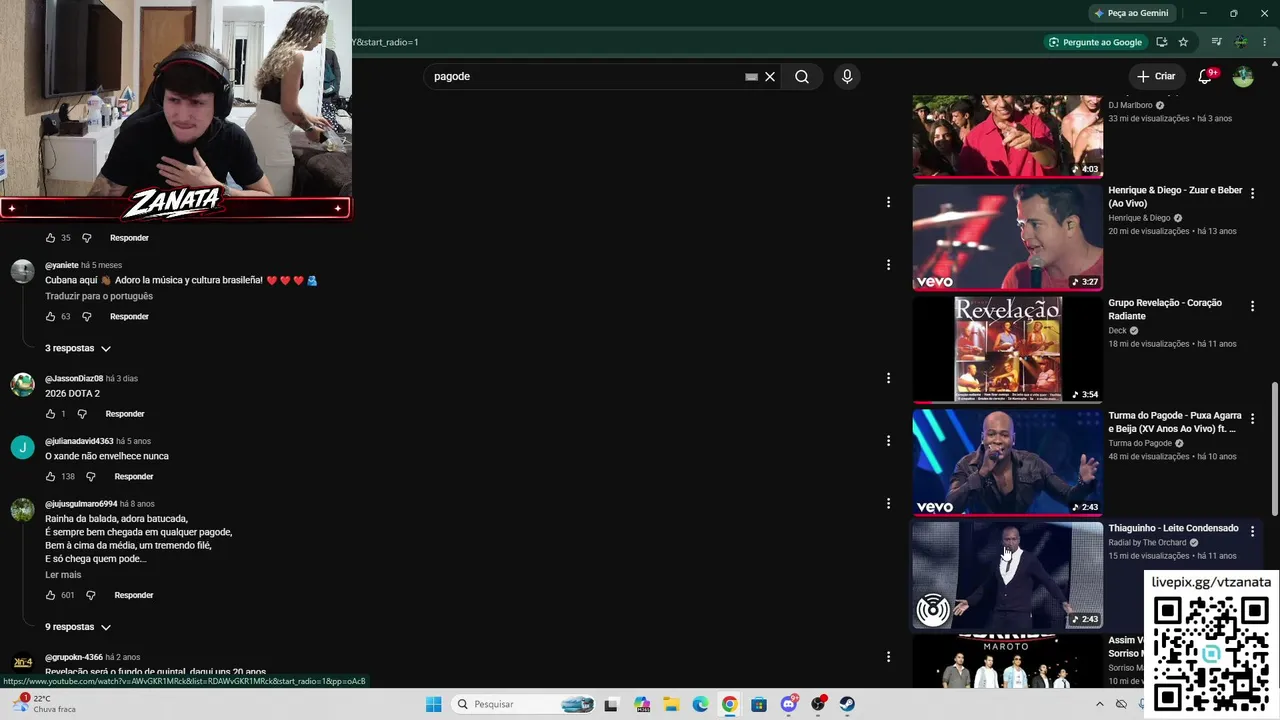Screen dimensions: 1280x720
Task: Open Microsoft Store from the taskbar
Action: (x=759, y=704)
